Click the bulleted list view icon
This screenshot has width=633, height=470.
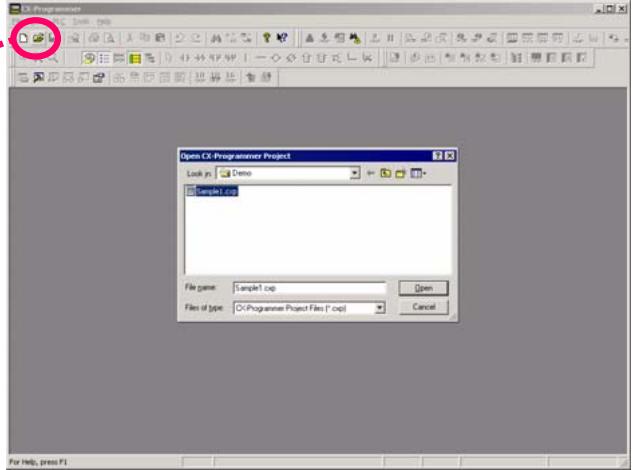pyautogui.click(x=104, y=59)
